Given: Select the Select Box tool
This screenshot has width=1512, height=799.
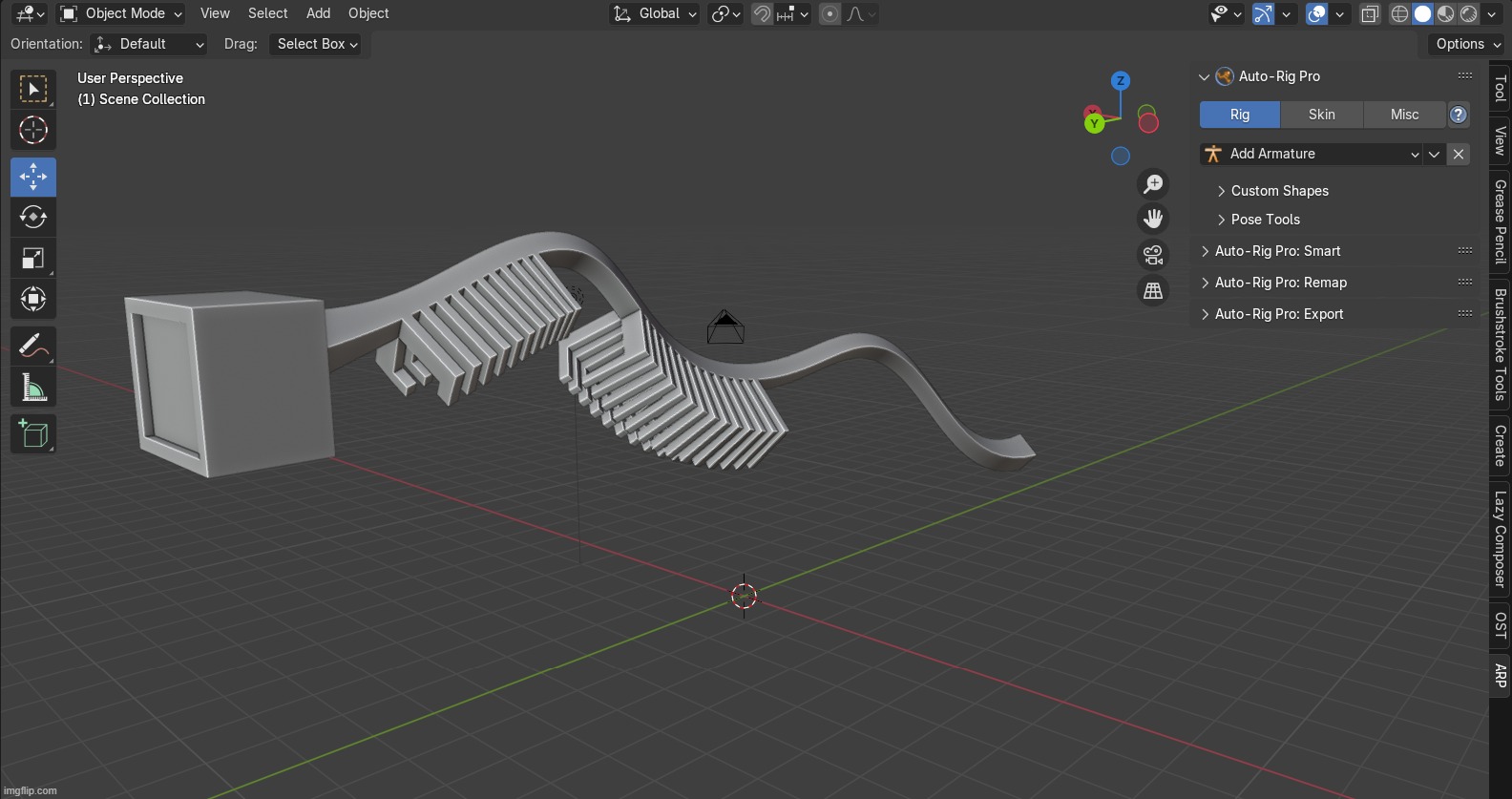Looking at the screenshot, I should click(33, 89).
